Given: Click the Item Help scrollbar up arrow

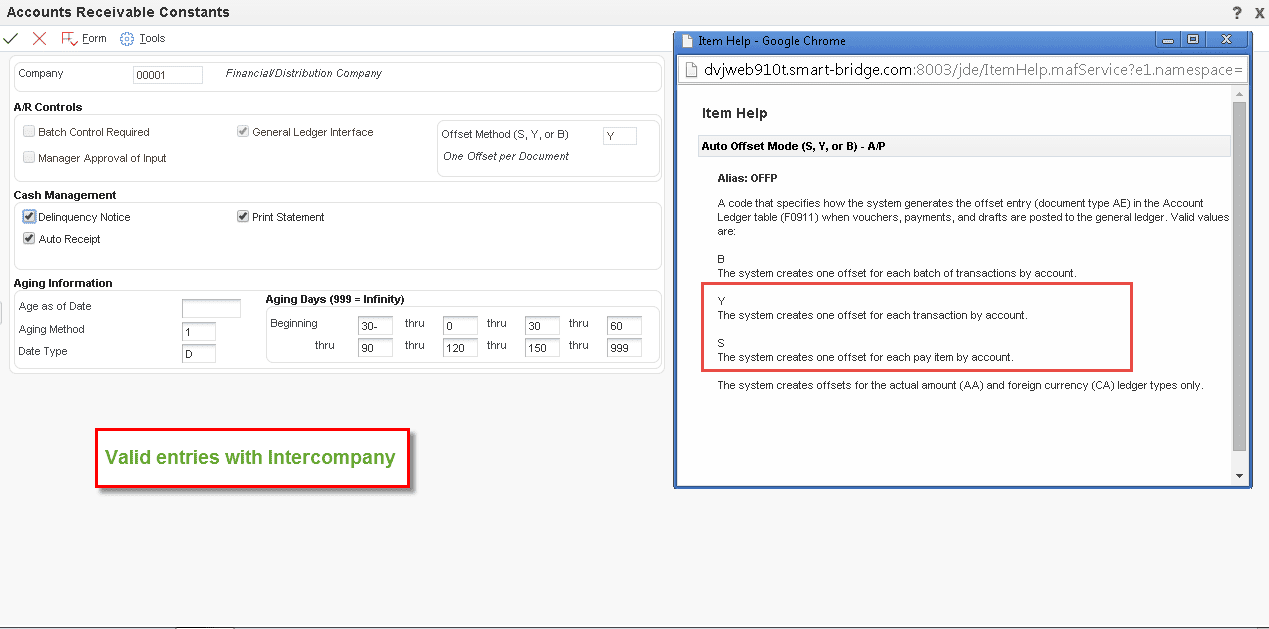Looking at the screenshot, I should 1240,93.
